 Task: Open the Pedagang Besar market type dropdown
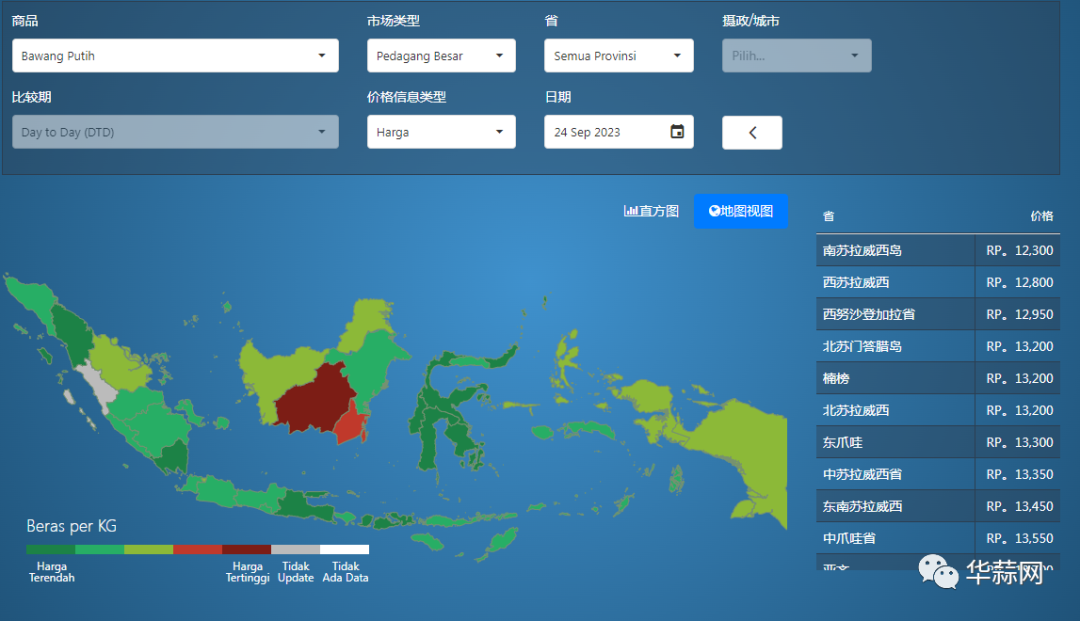(441, 56)
